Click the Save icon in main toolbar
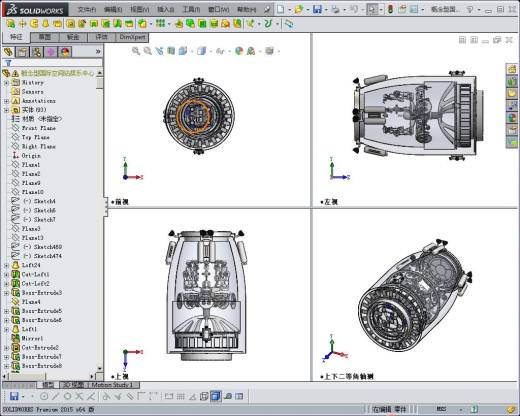Screen dimensions: 520x416 click(x=317, y=9)
